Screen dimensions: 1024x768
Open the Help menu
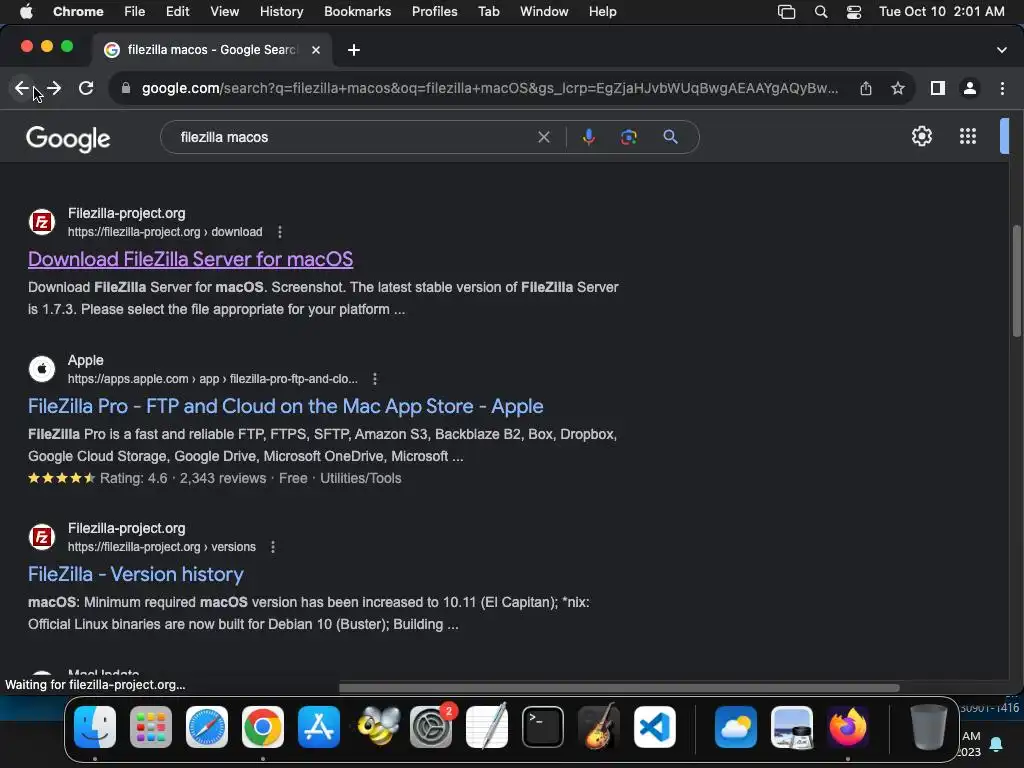602,11
